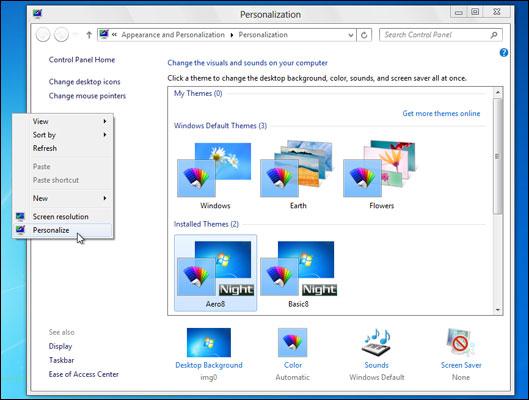Click the address bar breadcrumb chevrons
The image size is (529, 400).
point(114,35)
